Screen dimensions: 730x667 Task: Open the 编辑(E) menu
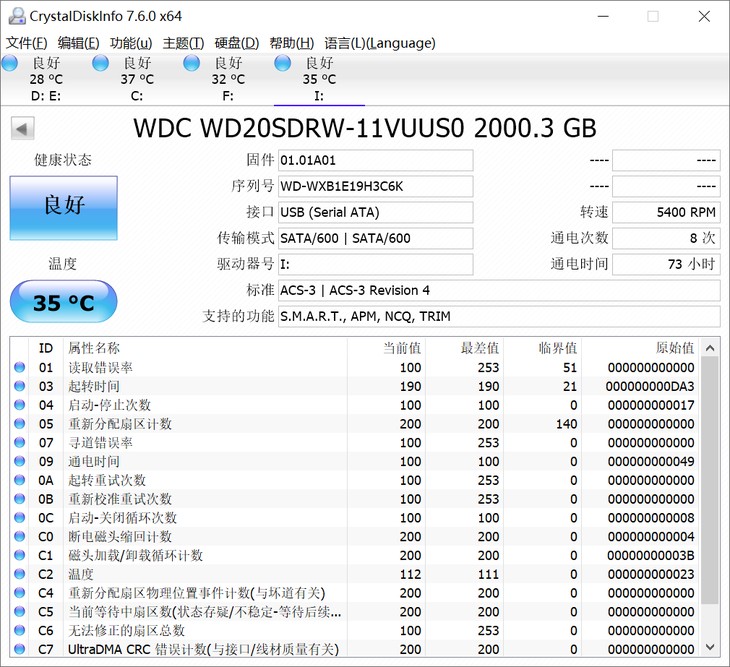click(x=78, y=43)
